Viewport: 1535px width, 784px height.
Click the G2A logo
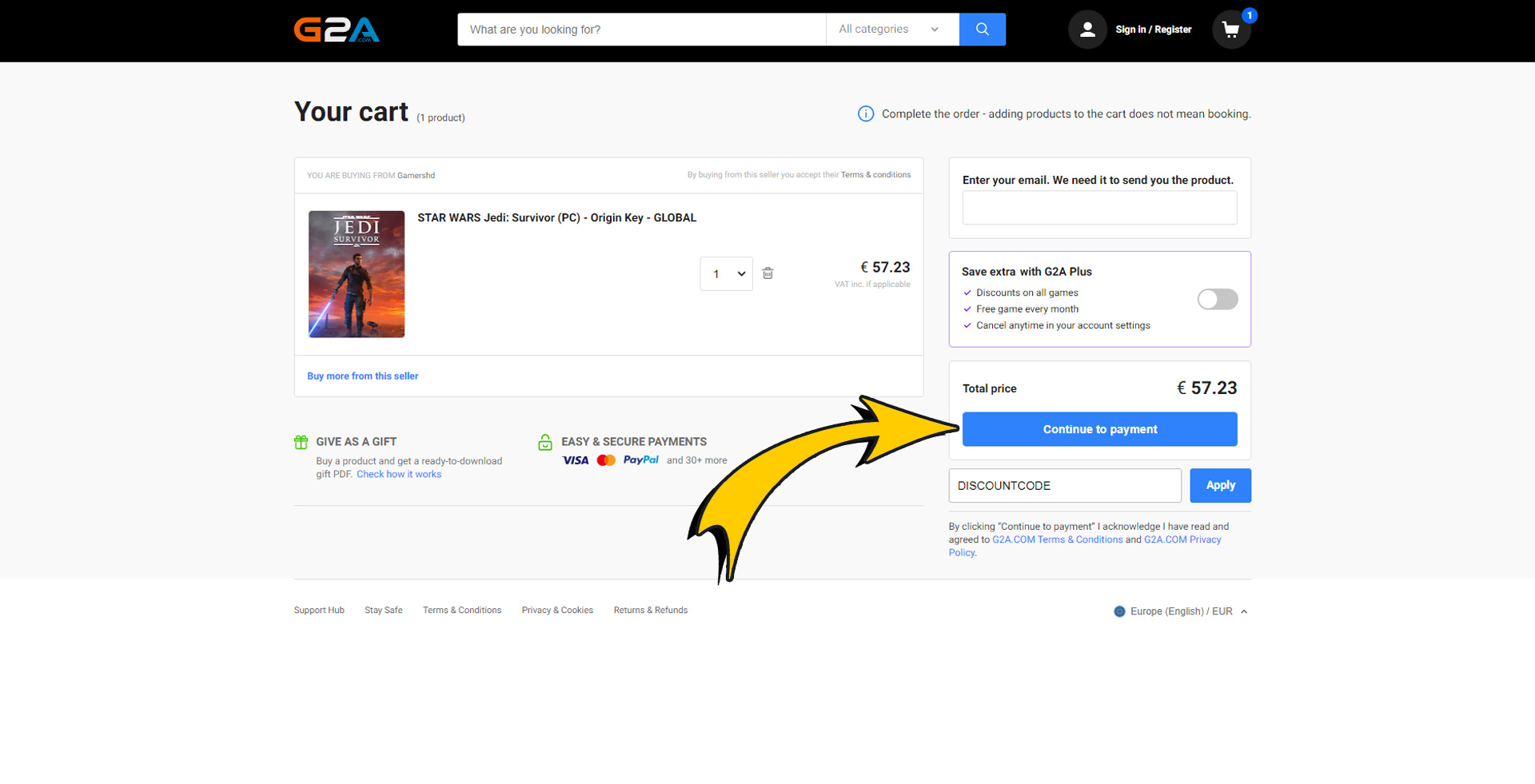point(337,30)
